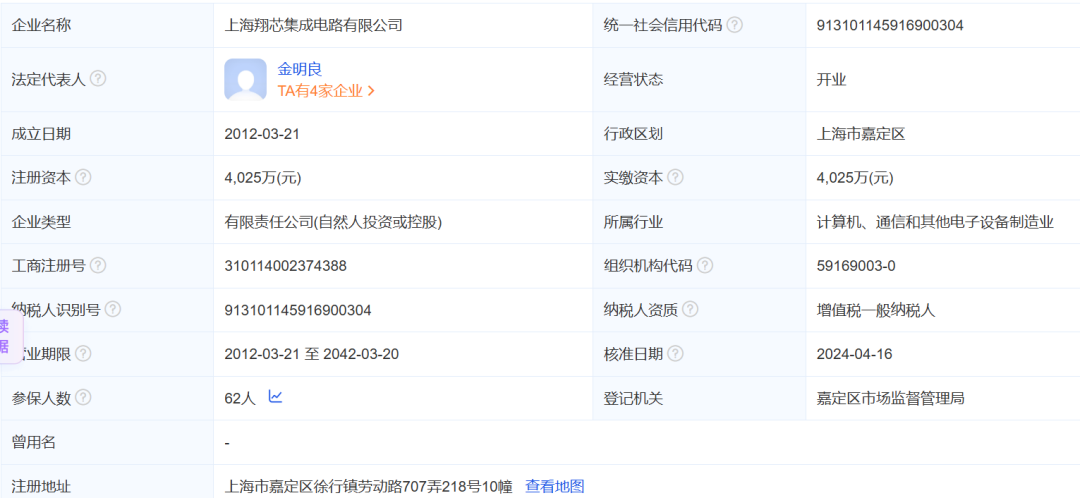Open TA有4家企业 link

tap(326, 91)
